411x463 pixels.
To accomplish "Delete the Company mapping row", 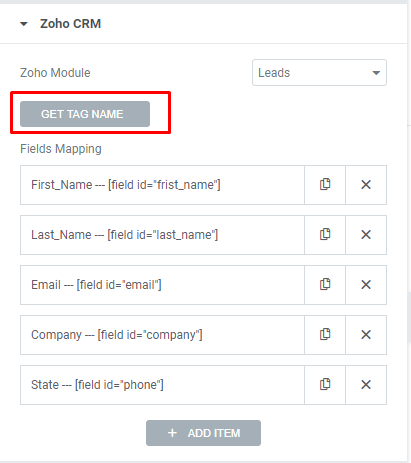I will point(366,335).
